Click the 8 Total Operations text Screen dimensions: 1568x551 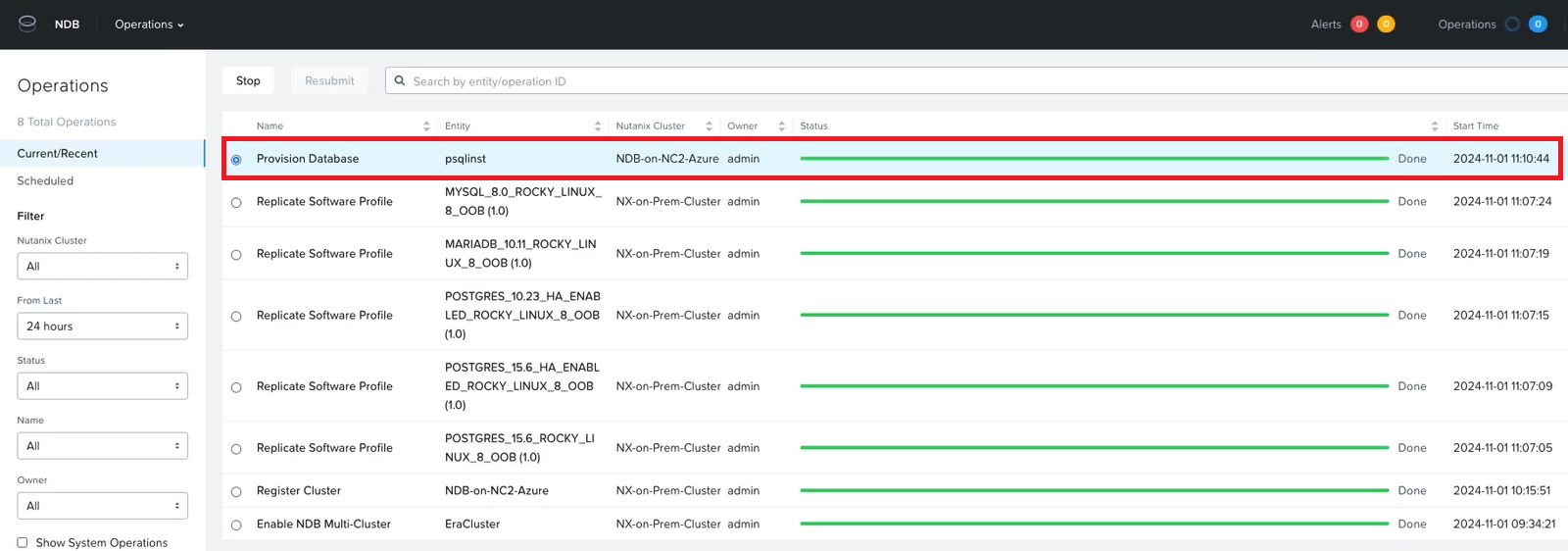click(x=67, y=122)
